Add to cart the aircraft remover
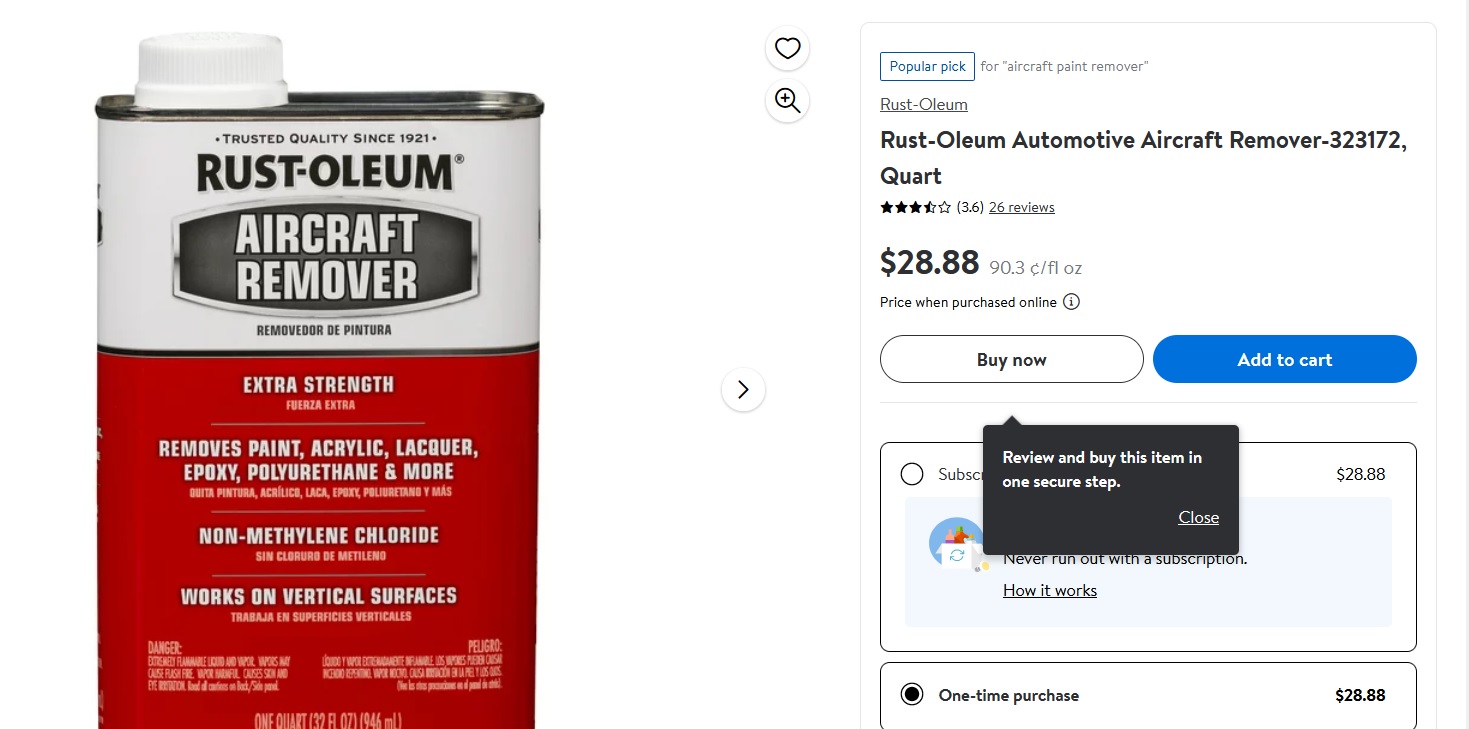 1284,360
